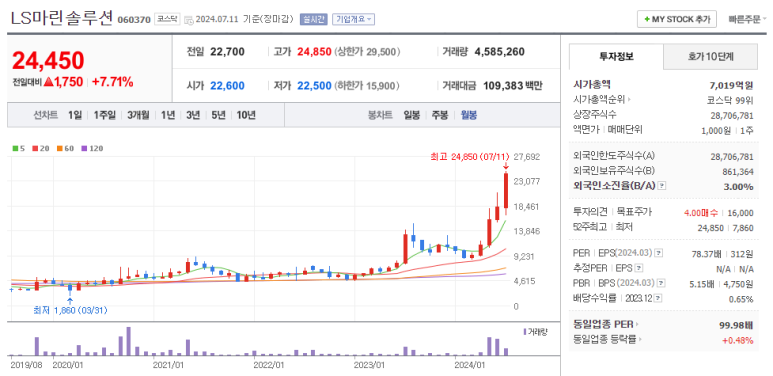Select the 10년 line chart period
Viewport: 773px width, 376px height.
pyautogui.click(x=246, y=115)
